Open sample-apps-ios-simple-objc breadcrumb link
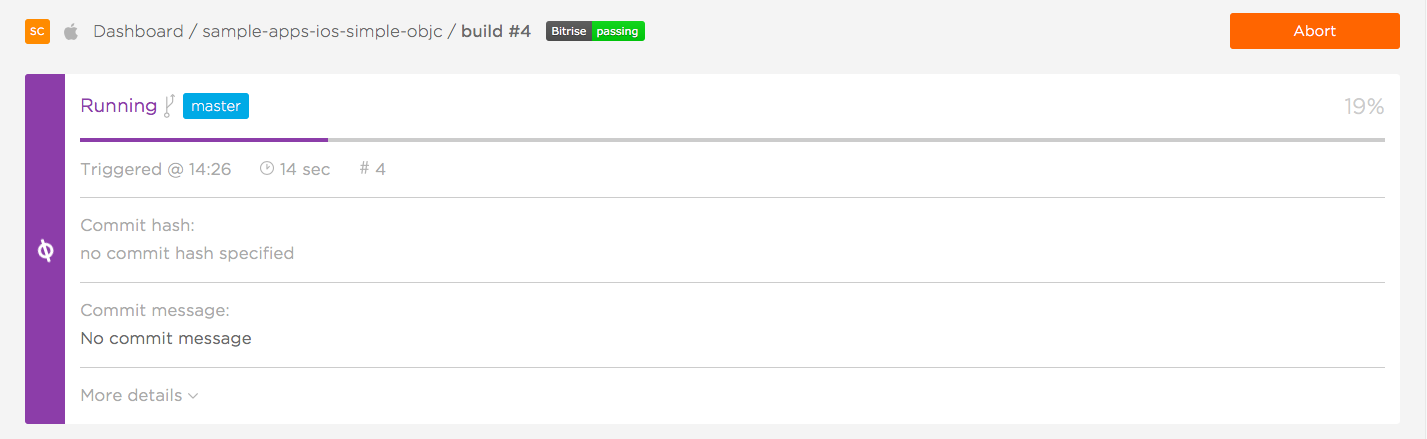Screen dimensions: 1427x439 (x=322, y=31)
